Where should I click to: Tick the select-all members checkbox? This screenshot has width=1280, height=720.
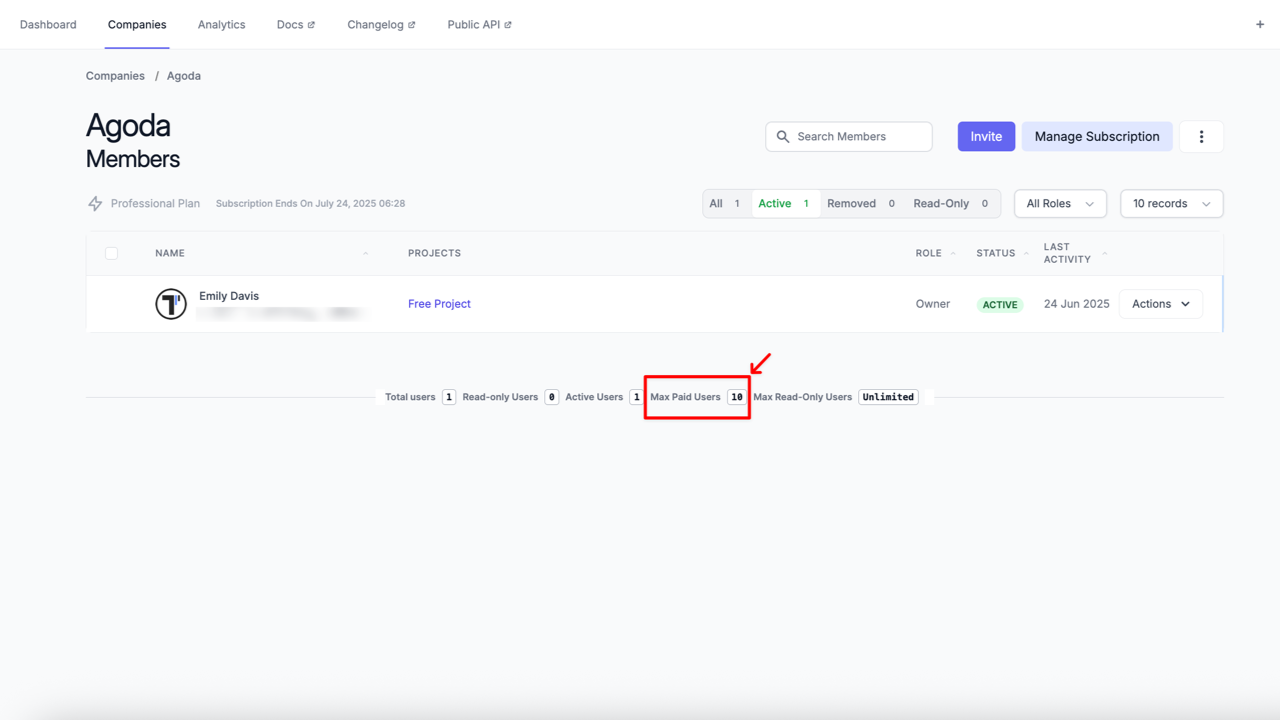point(112,254)
